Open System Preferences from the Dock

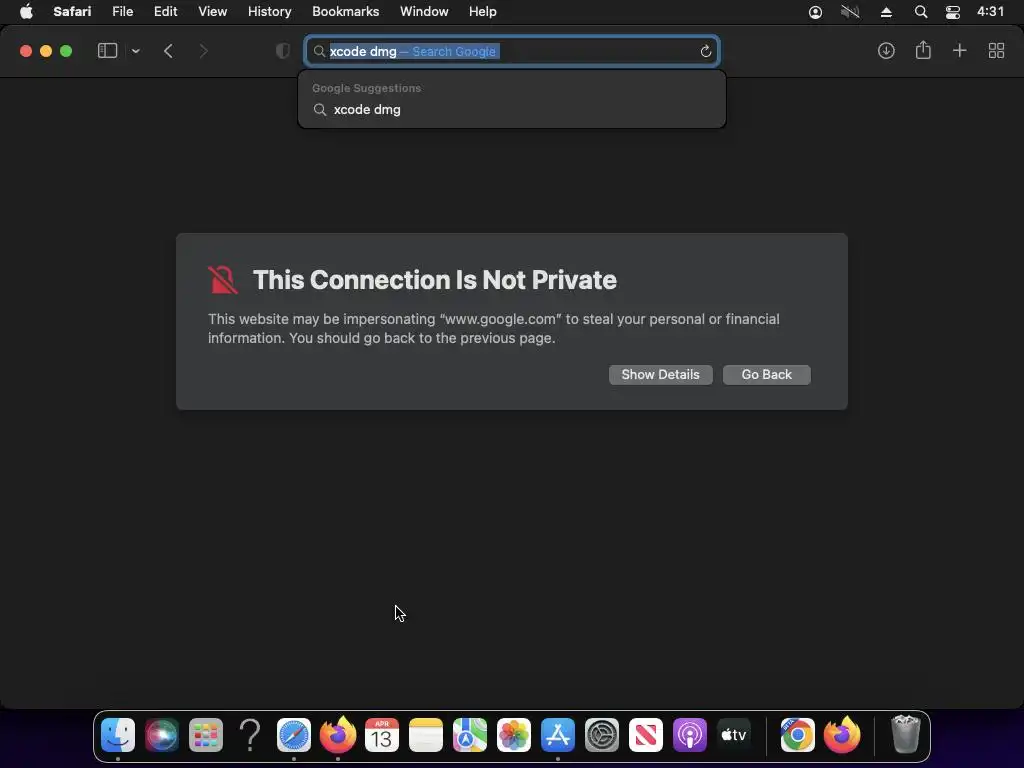(x=601, y=735)
